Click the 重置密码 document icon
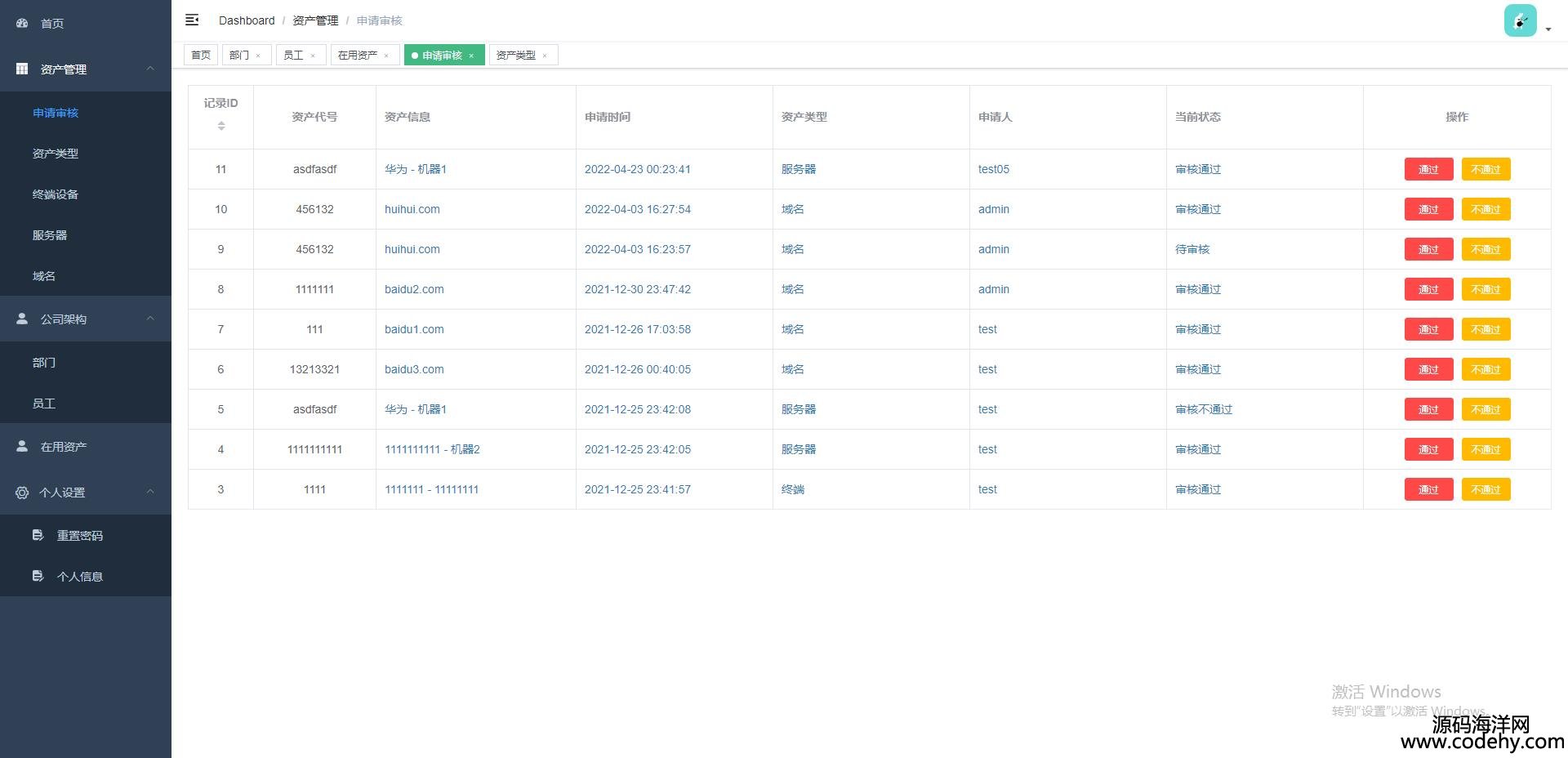This screenshot has height=758, width=1568. 38,535
